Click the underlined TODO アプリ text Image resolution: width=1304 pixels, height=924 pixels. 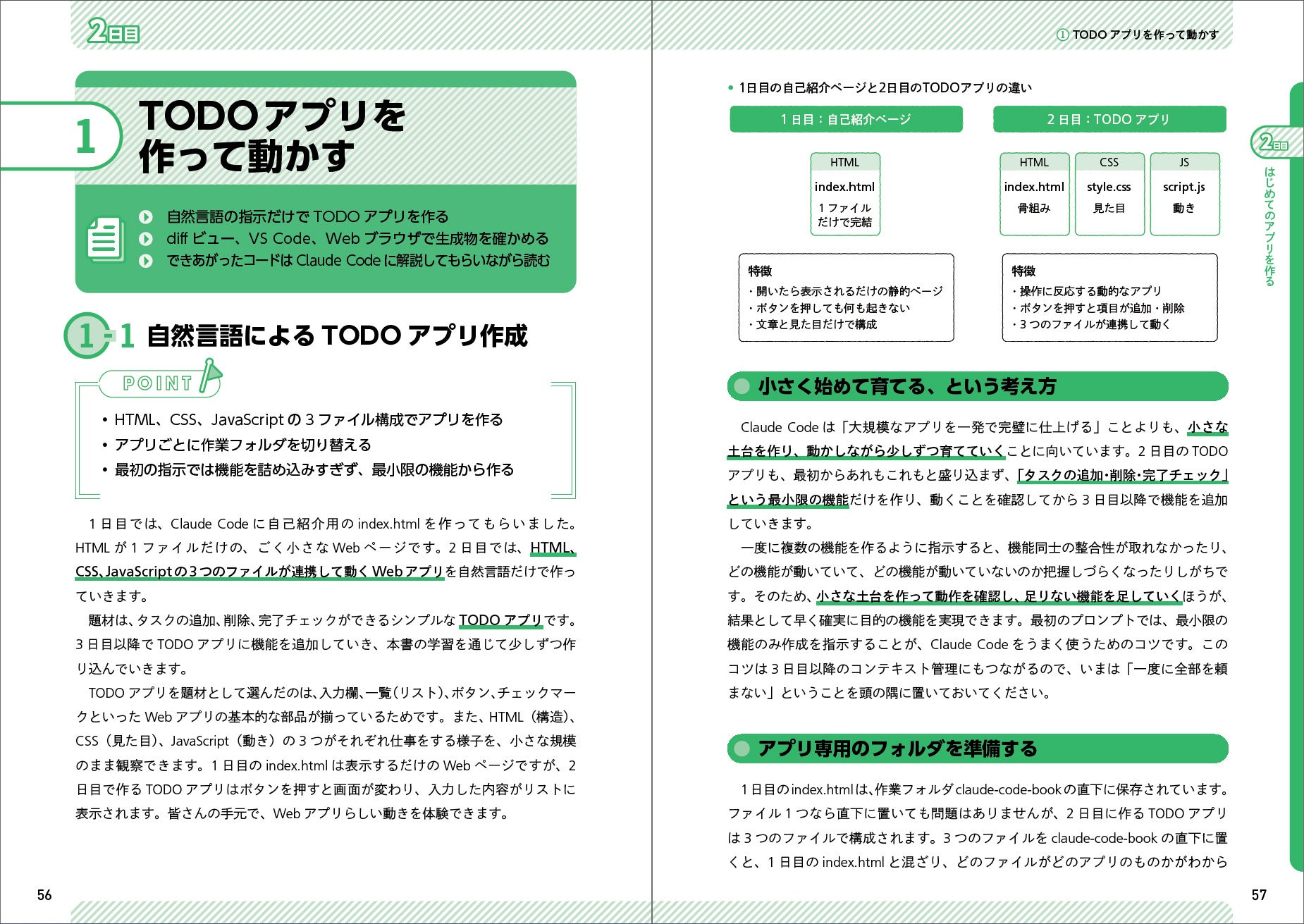tap(500, 620)
